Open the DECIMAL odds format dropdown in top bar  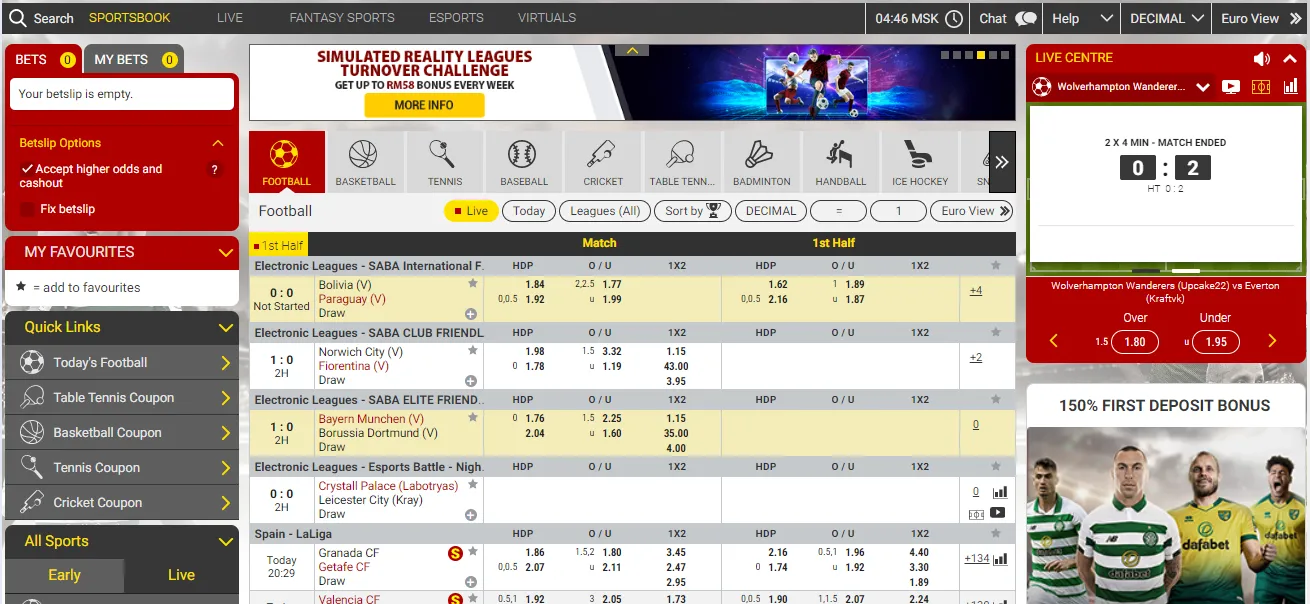click(x=1167, y=18)
